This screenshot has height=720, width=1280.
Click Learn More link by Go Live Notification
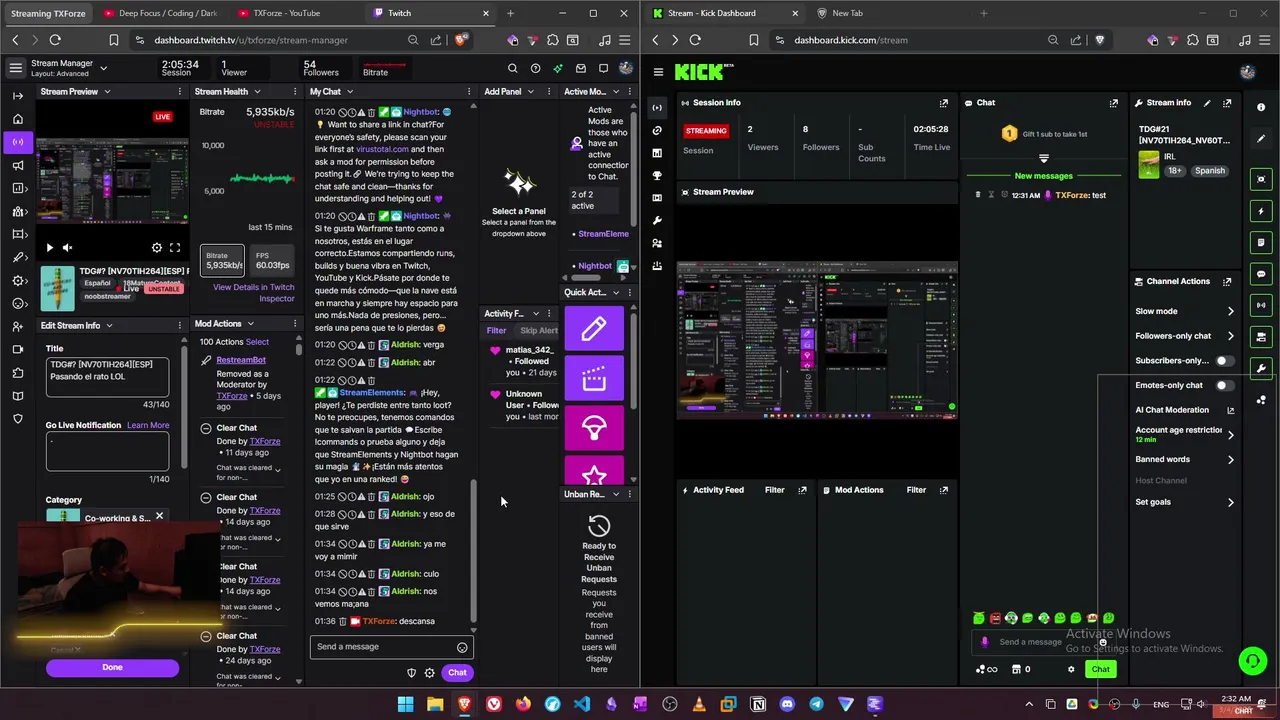tap(148, 426)
